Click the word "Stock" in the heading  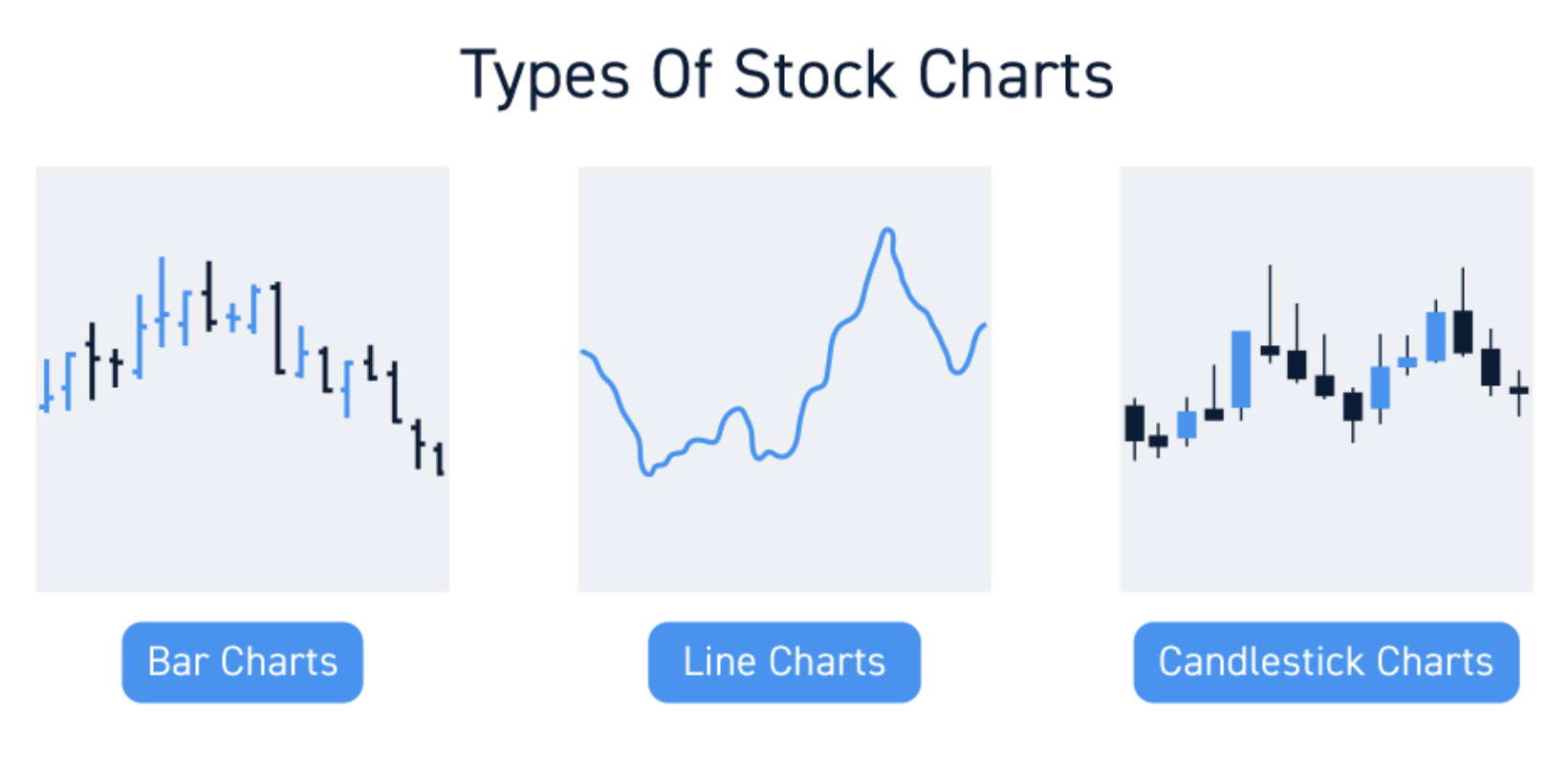tap(815, 75)
